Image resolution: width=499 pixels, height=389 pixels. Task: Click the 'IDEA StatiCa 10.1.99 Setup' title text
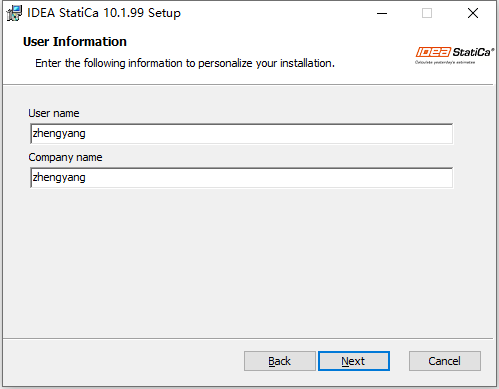[104, 13]
